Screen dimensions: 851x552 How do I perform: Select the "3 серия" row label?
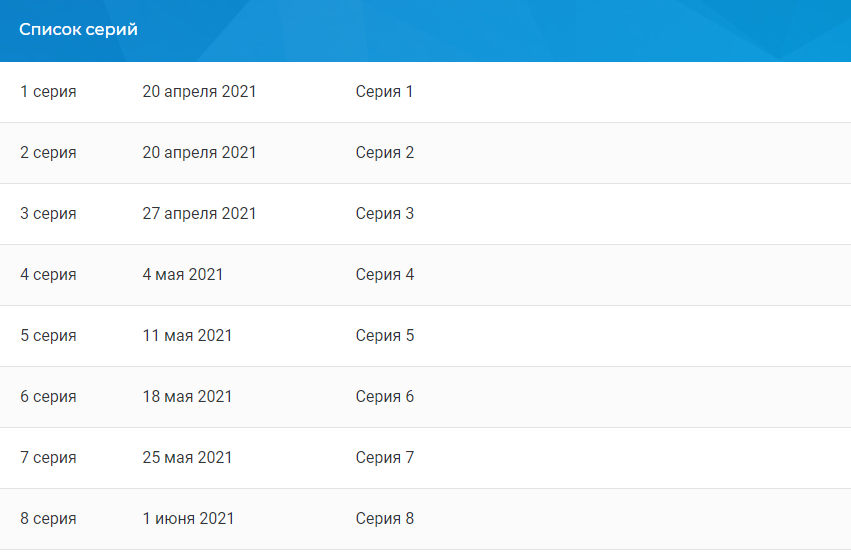48,214
